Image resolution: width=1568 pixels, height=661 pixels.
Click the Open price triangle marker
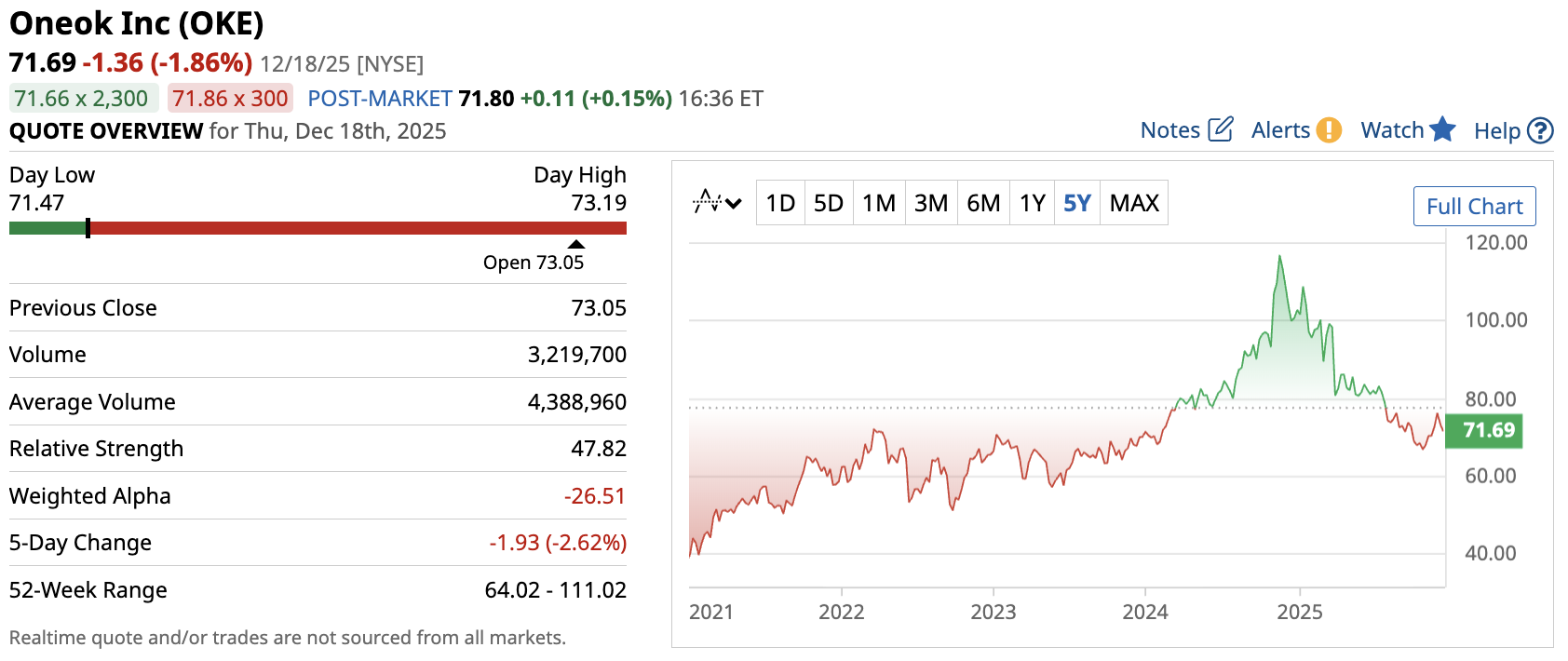[x=576, y=245]
